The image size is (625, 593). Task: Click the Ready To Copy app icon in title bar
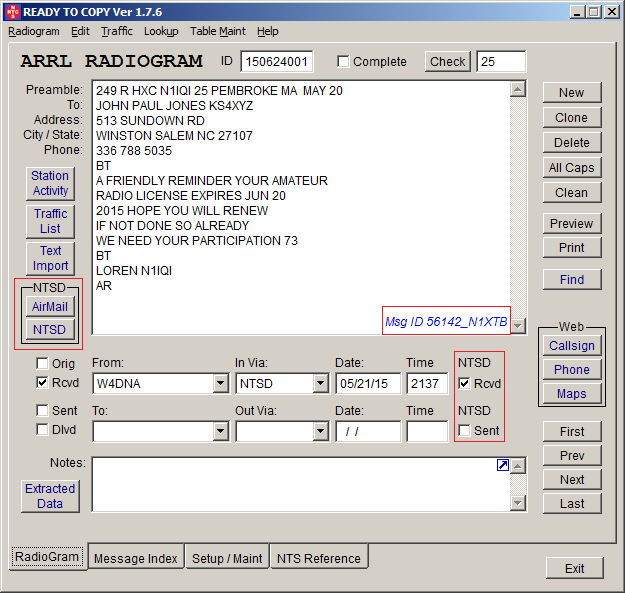tap(13, 12)
